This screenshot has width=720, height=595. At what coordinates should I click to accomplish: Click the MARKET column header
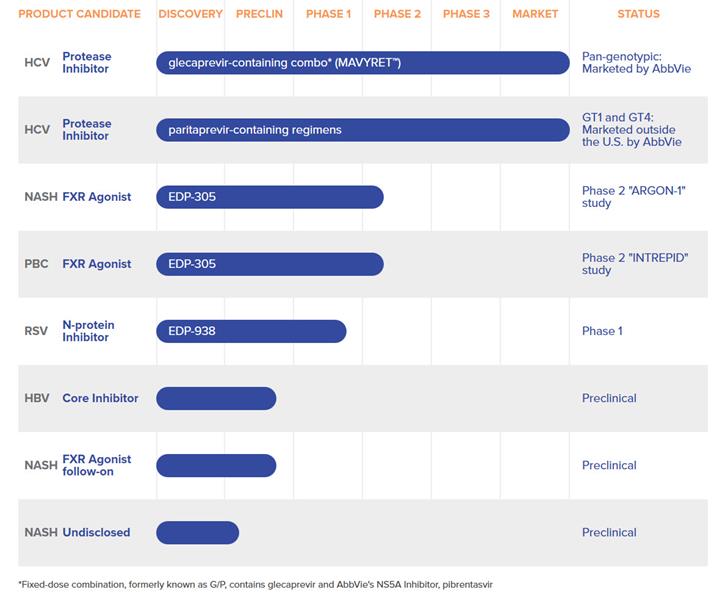pyautogui.click(x=535, y=14)
